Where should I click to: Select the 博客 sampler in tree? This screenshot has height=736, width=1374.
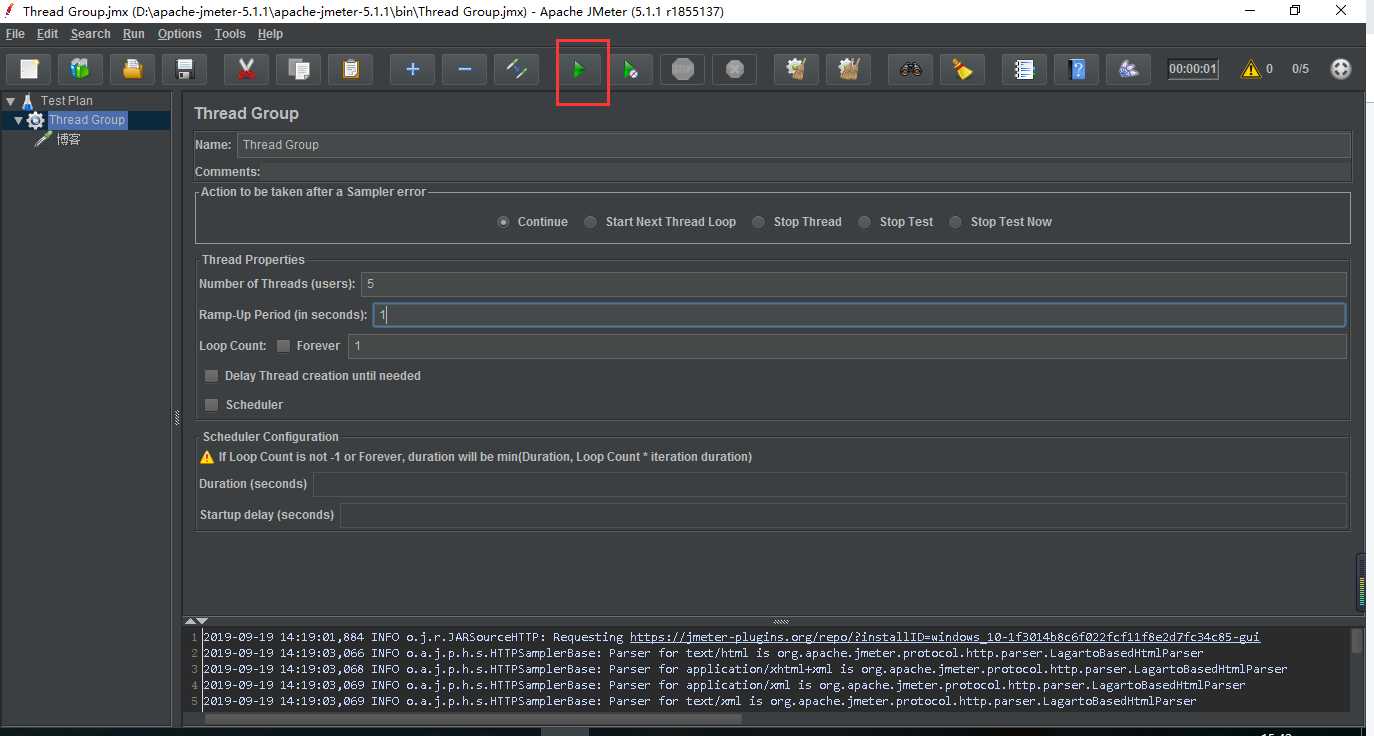point(69,140)
